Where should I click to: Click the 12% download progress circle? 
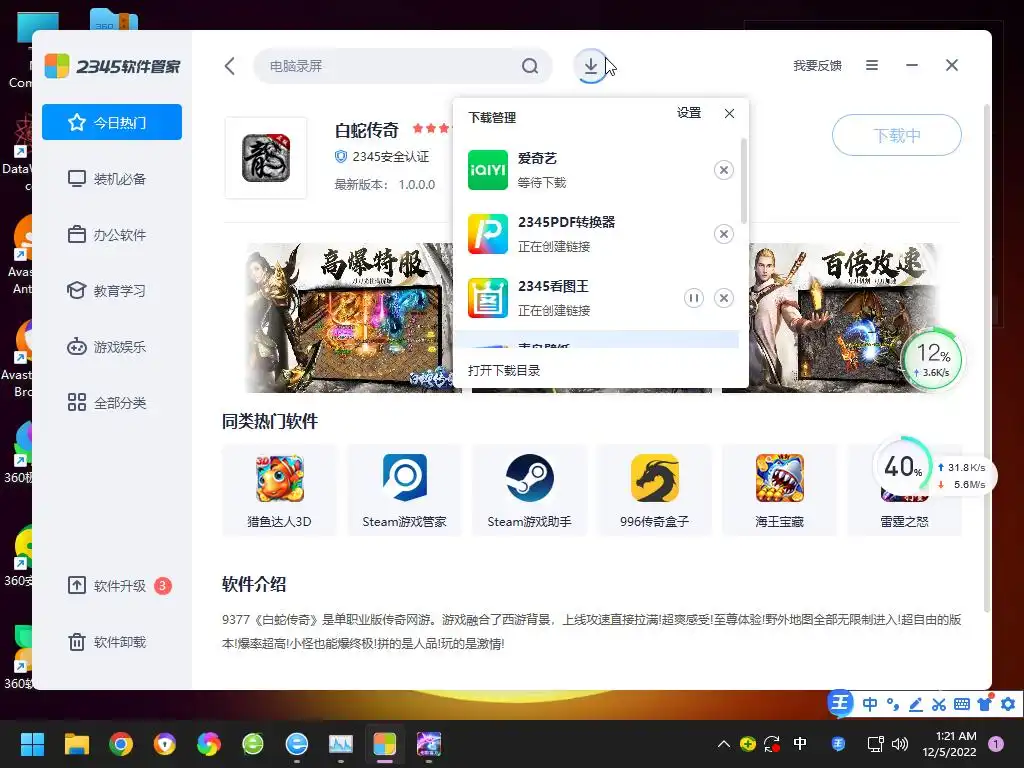932,358
